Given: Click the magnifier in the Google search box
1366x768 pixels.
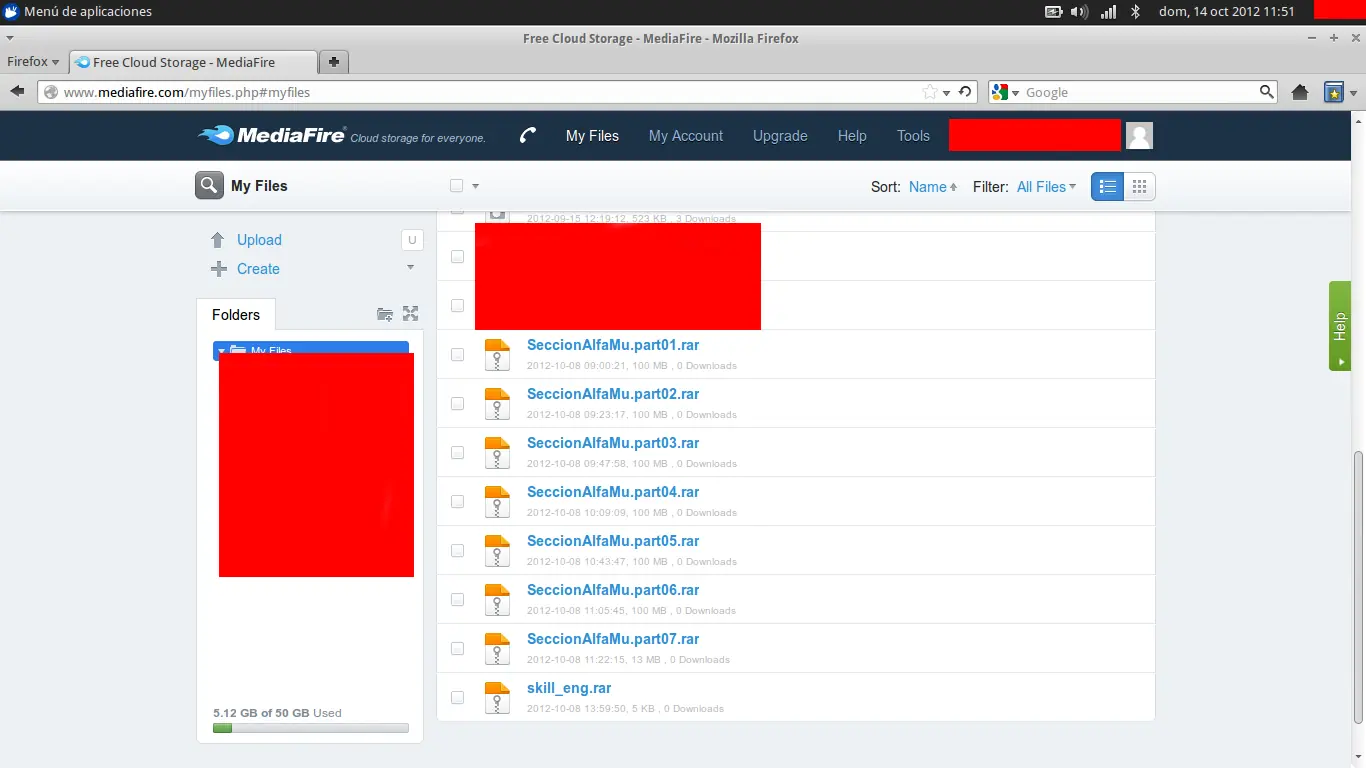Looking at the screenshot, I should coord(1267,92).
